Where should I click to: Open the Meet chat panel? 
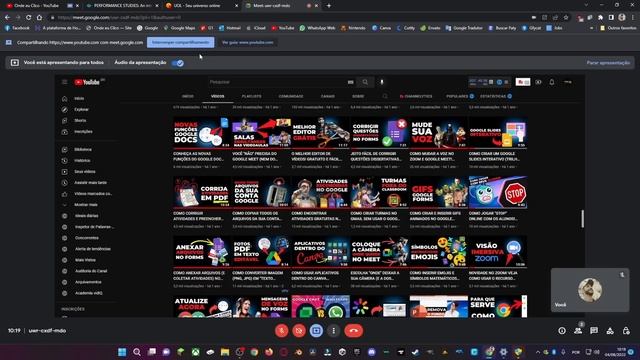pyautogui.click(x=594, y=331)
